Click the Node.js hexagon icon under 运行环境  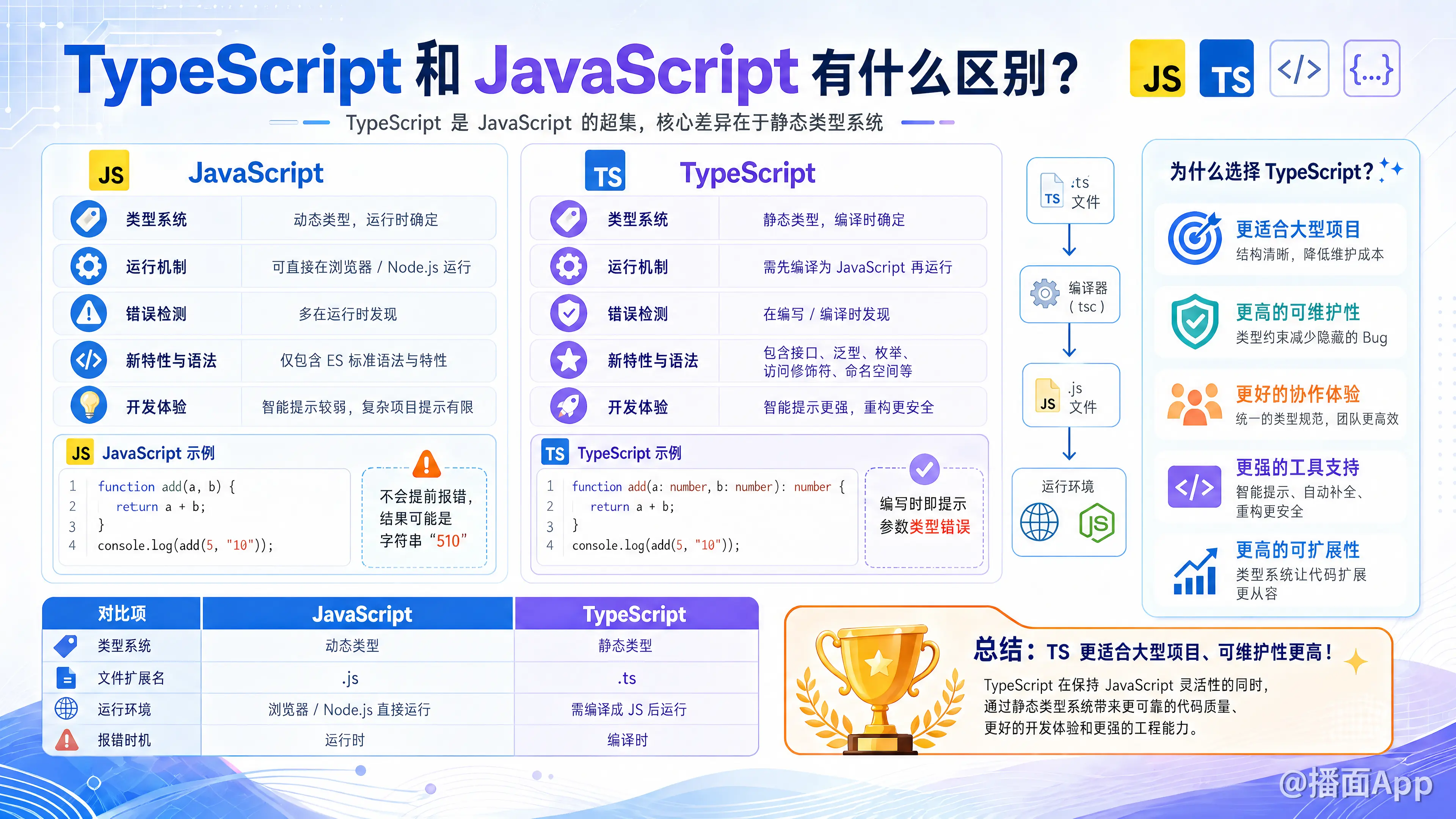tap(1097, 523)
